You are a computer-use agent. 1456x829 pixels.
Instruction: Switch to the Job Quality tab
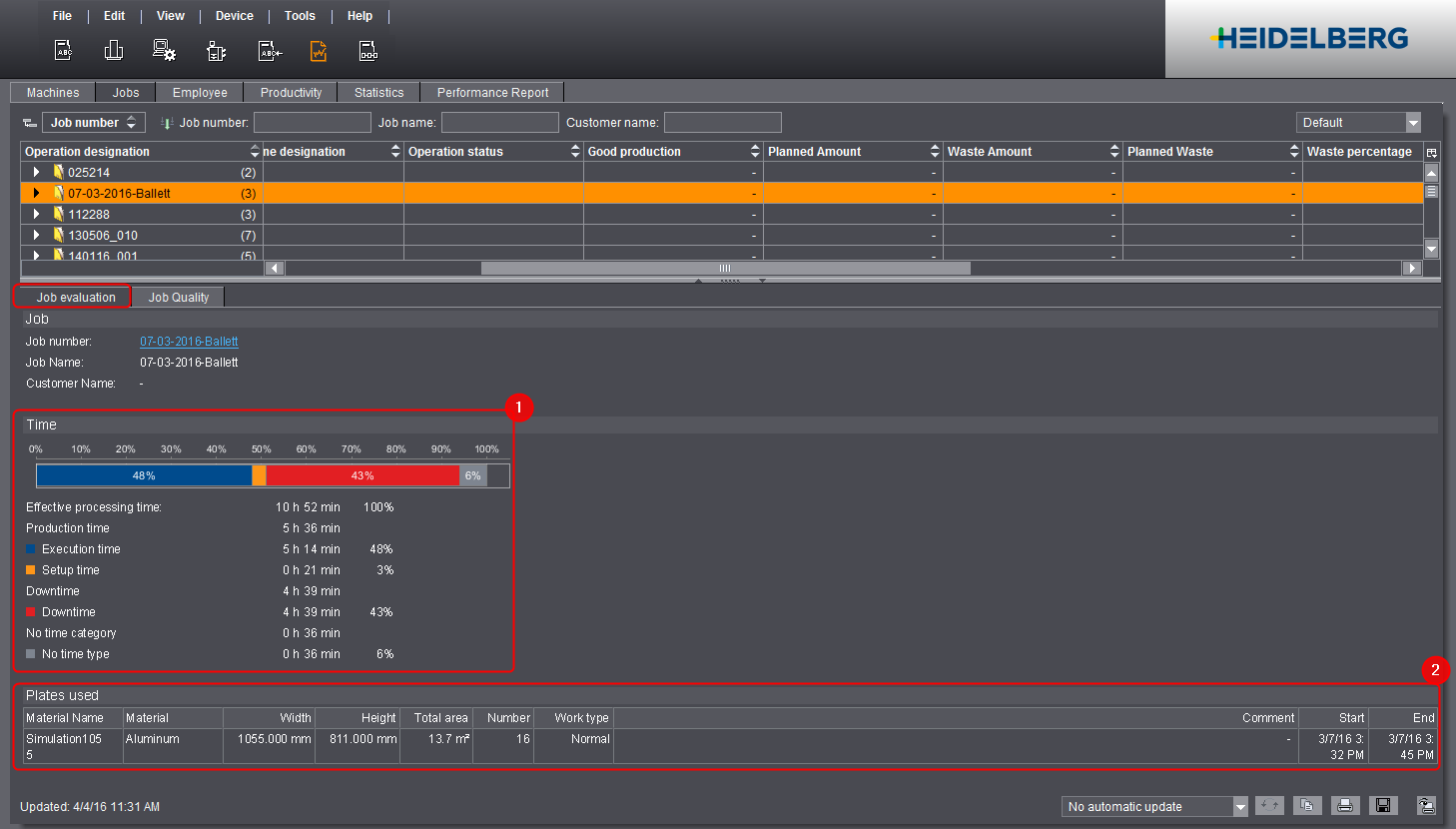(x=179, y=298)
